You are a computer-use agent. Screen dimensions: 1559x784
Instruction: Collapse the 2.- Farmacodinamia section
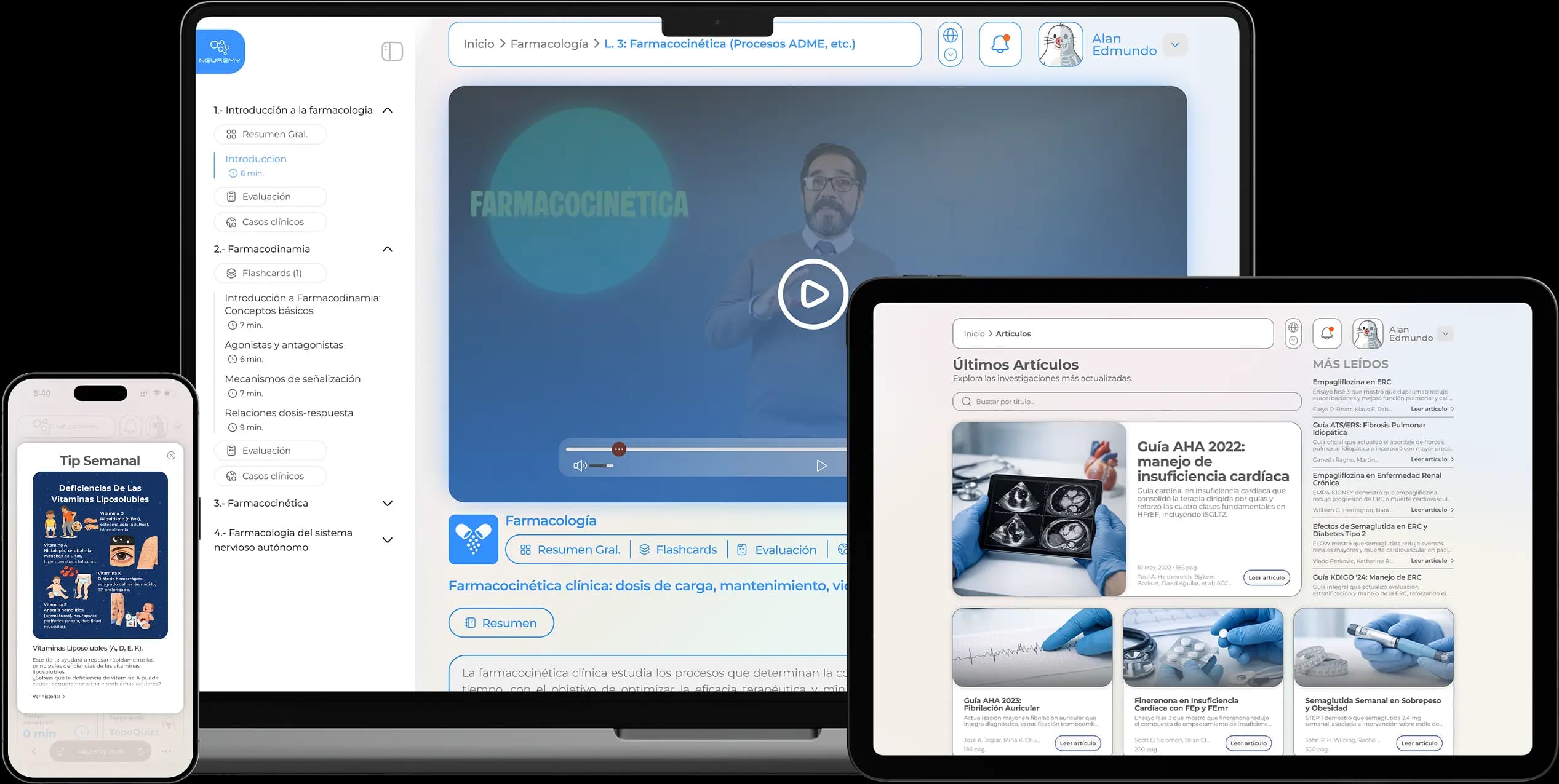pyautogui.click(x=388, y=250)
